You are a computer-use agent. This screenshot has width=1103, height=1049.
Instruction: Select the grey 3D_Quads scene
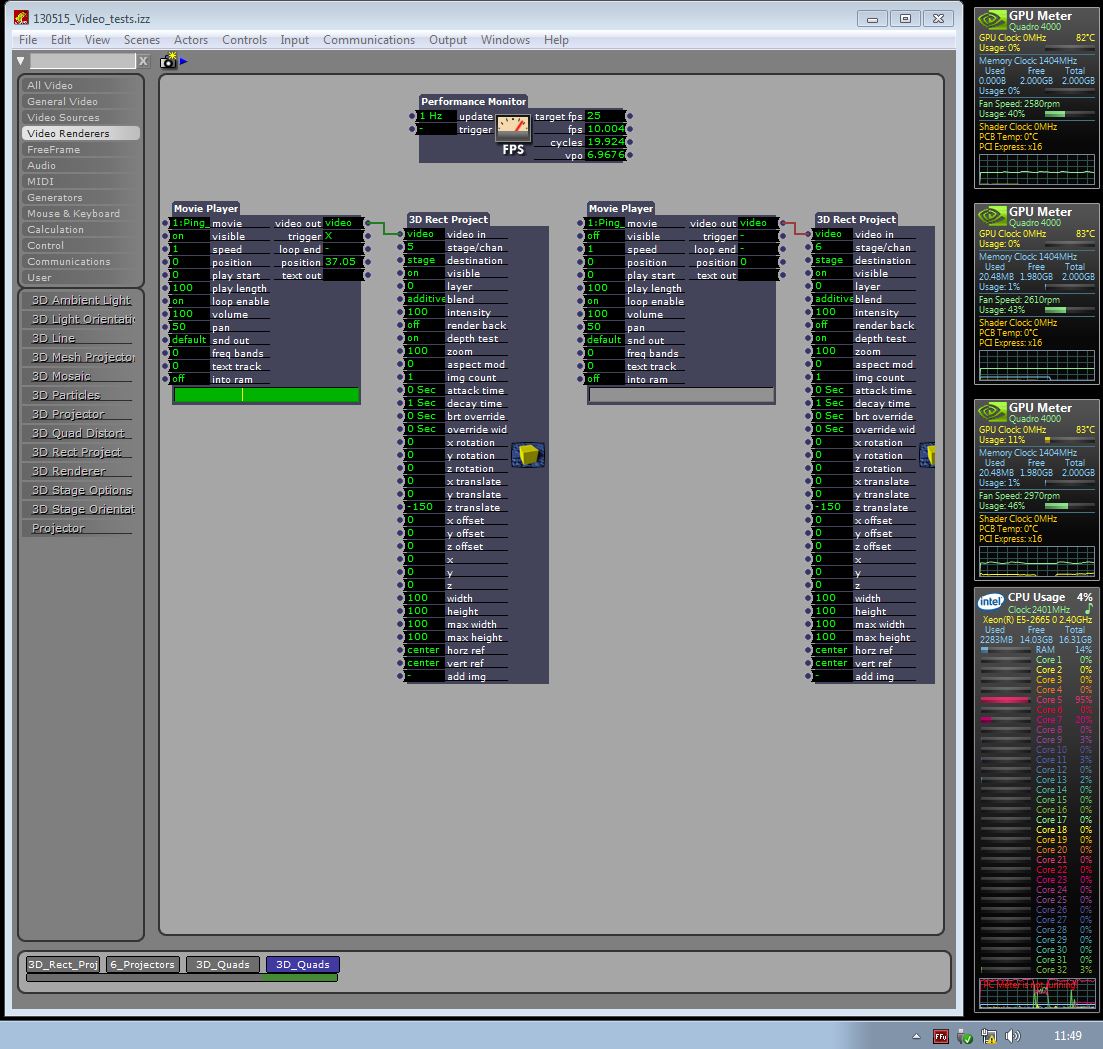tap(222, 965)
